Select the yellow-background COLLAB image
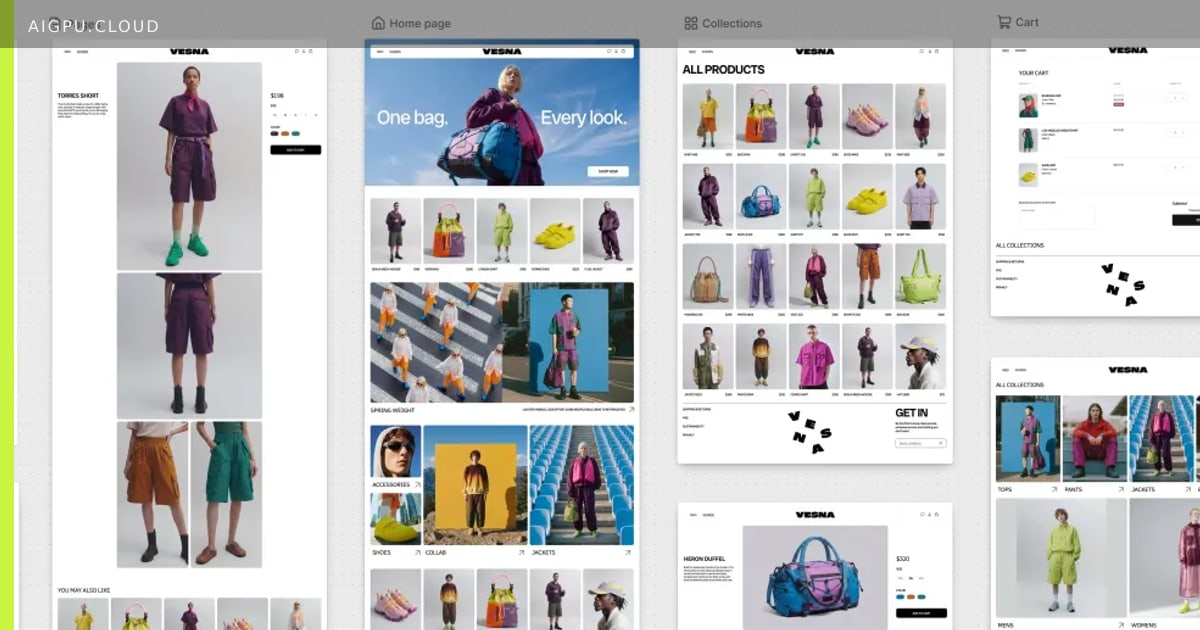Image resolution: width=1200 pixels, height=630 pixels. pyautogui.click(x=475, y=485)
